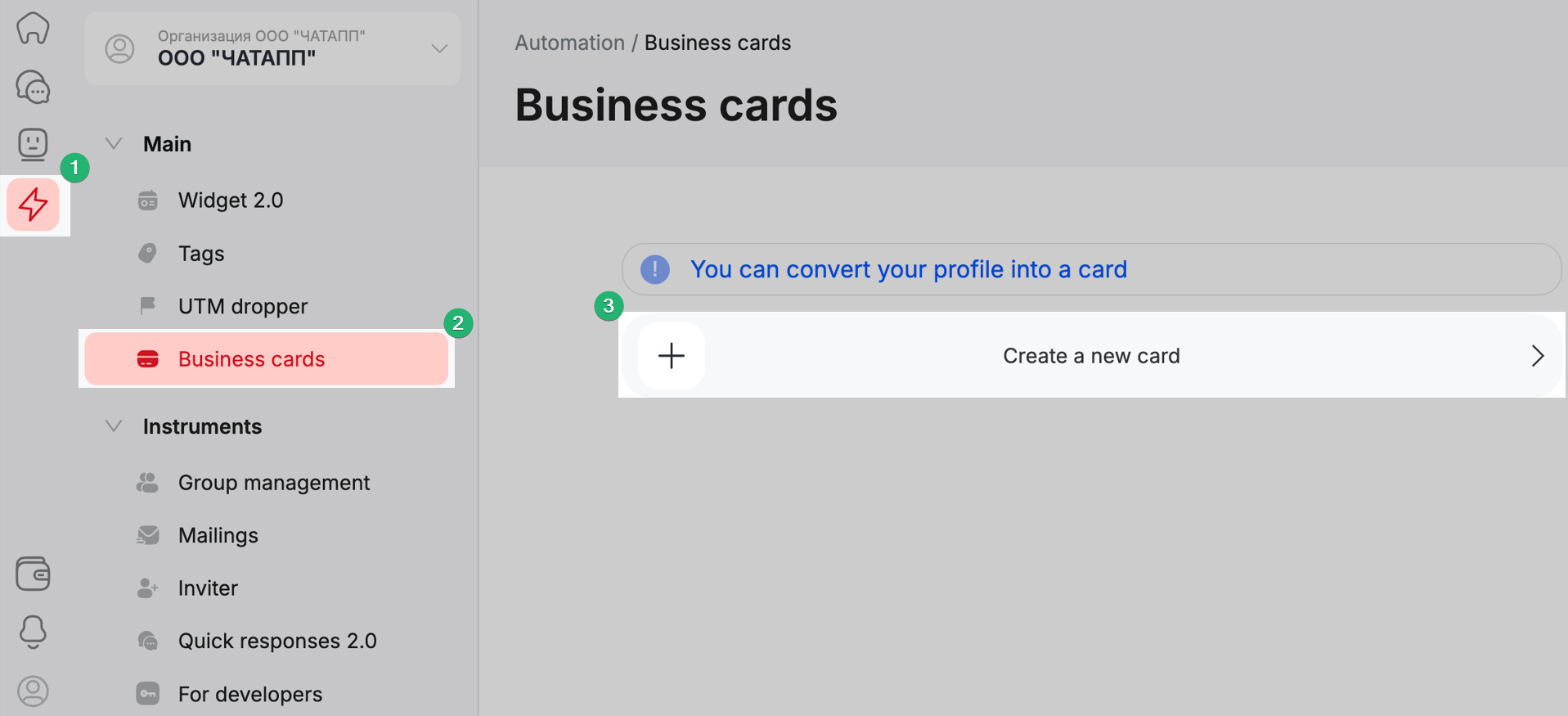Open the user profile icon at bottom
Viewport: 1568px width, 716px height.
pyautogui.click(x=33, y=691)
